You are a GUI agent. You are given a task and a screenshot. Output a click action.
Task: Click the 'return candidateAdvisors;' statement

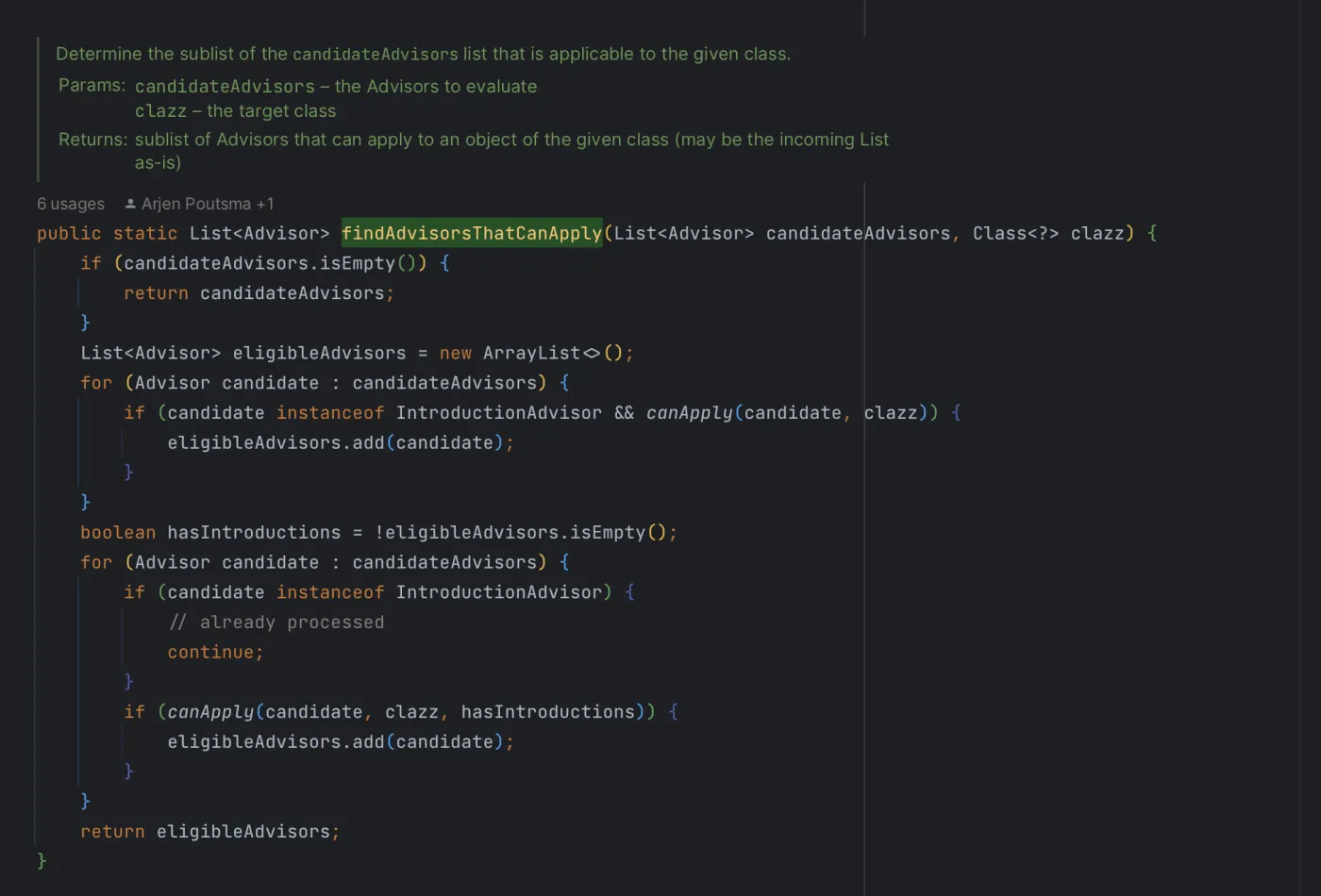(259, 293)
